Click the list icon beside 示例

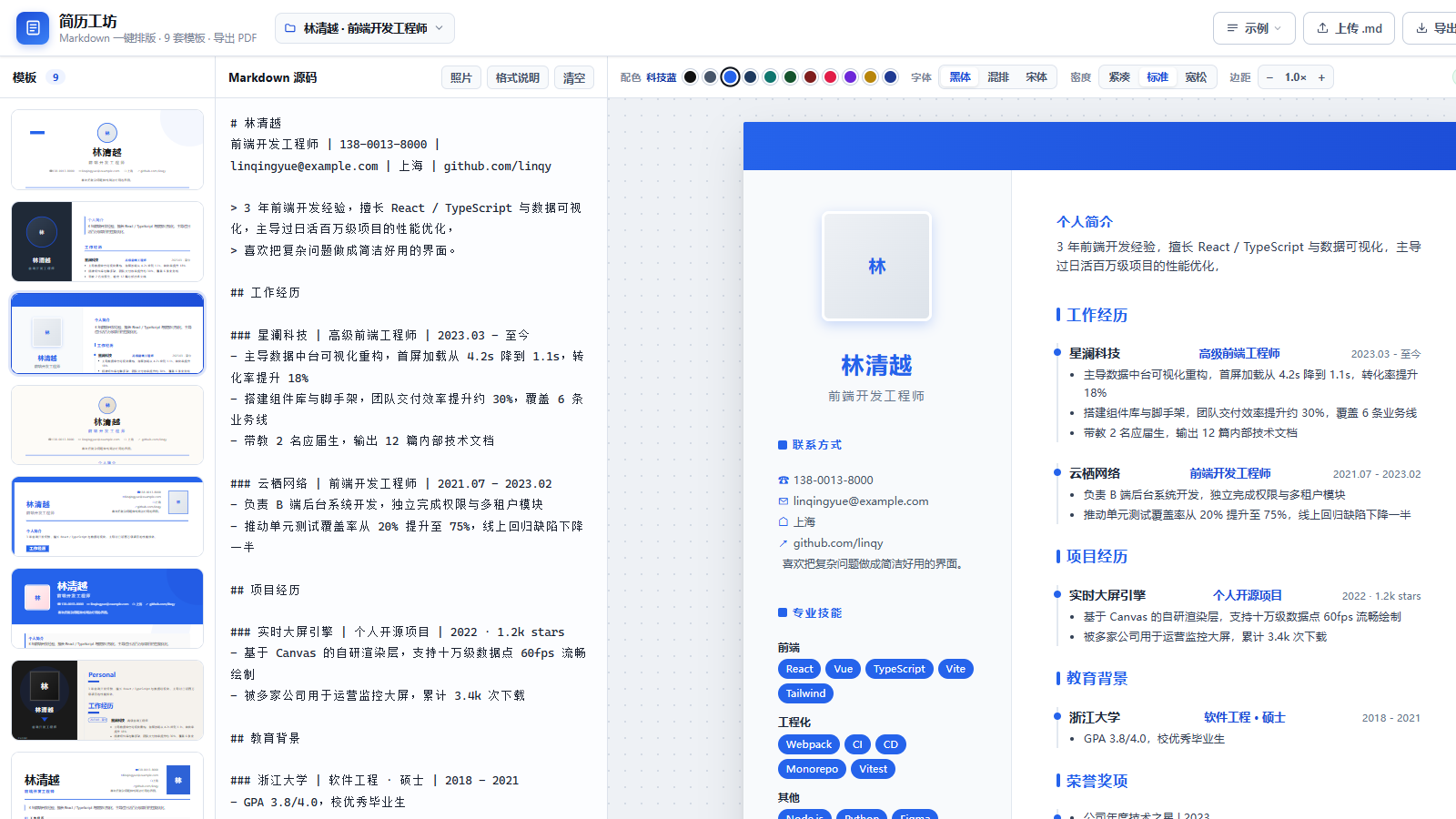tap(1232, 28)
